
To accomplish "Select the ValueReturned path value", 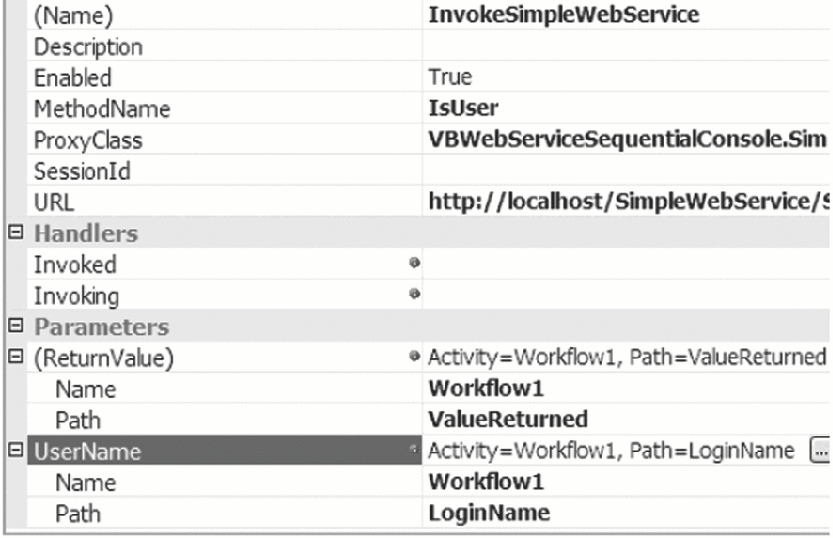I will (x=507, y=419).
